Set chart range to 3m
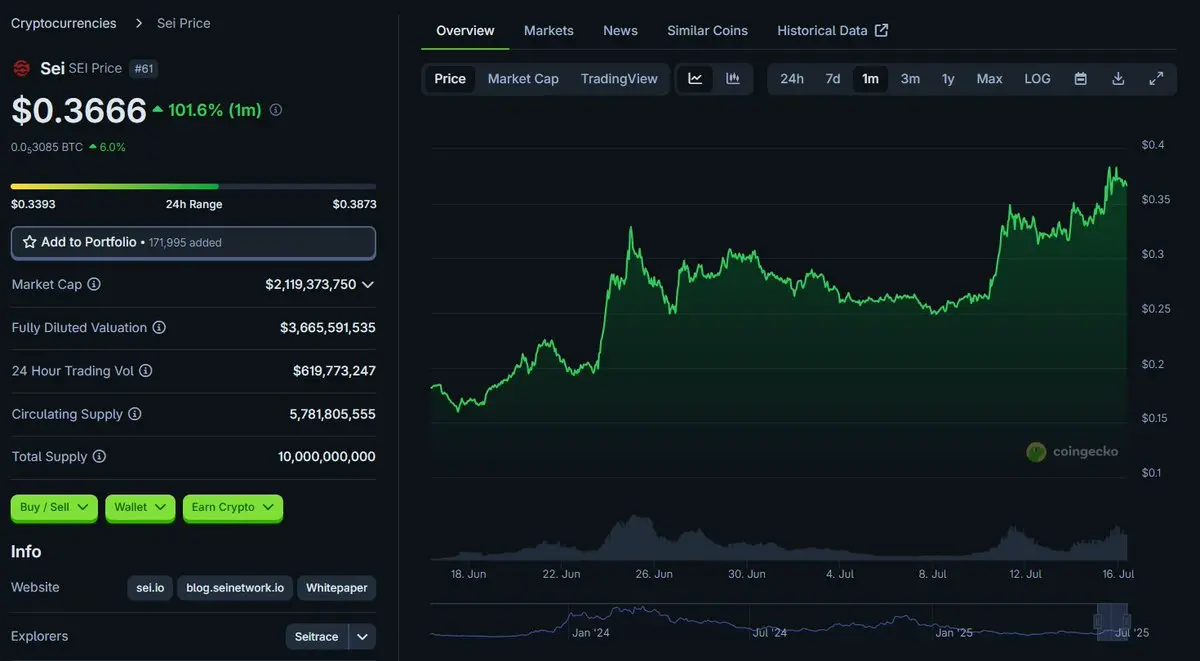Image resolution: width=1200 pixels, height=661 pixels. pos(910,79)
